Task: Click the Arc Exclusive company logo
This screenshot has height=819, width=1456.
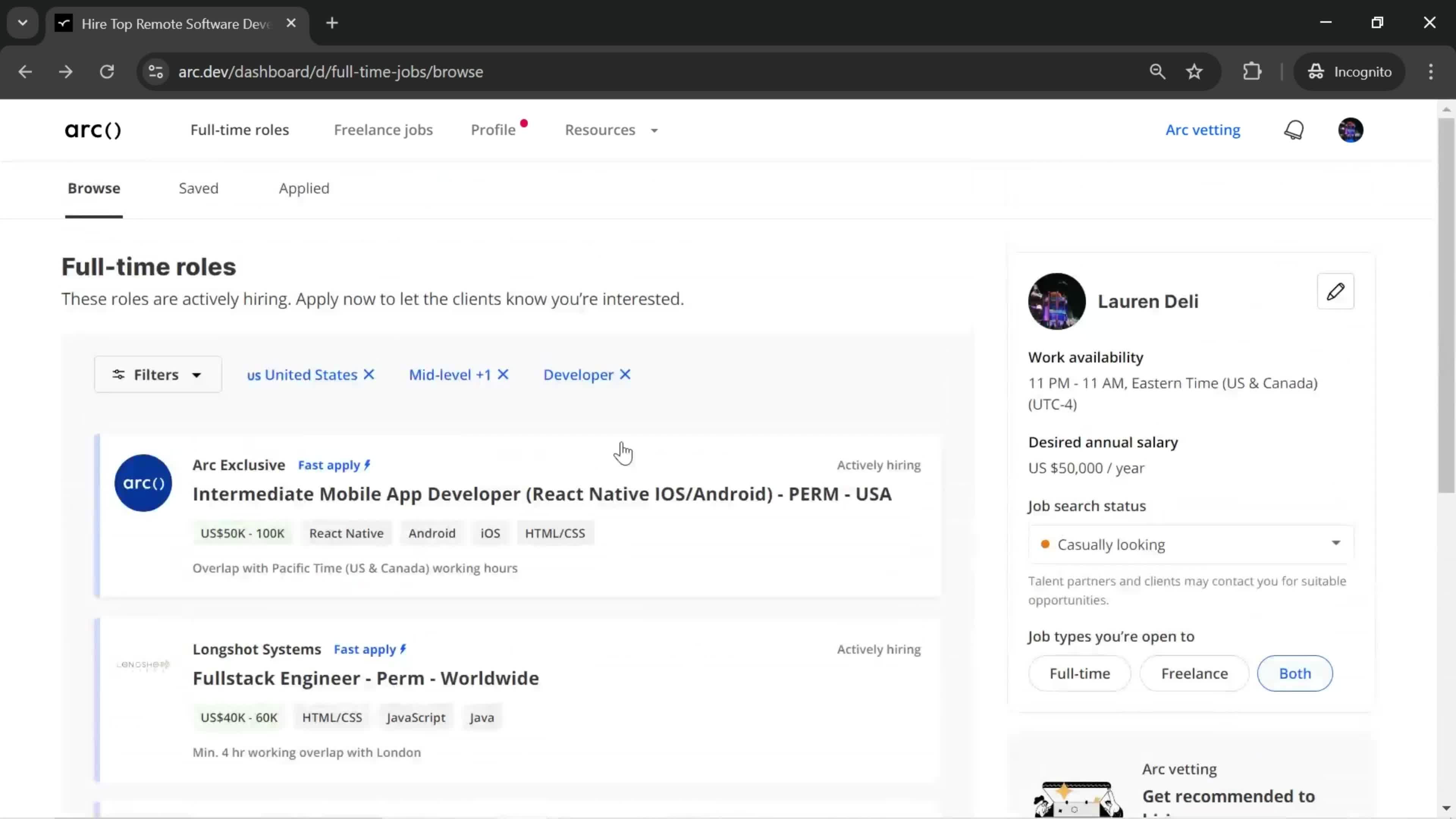Action: (x=143, y=483)
